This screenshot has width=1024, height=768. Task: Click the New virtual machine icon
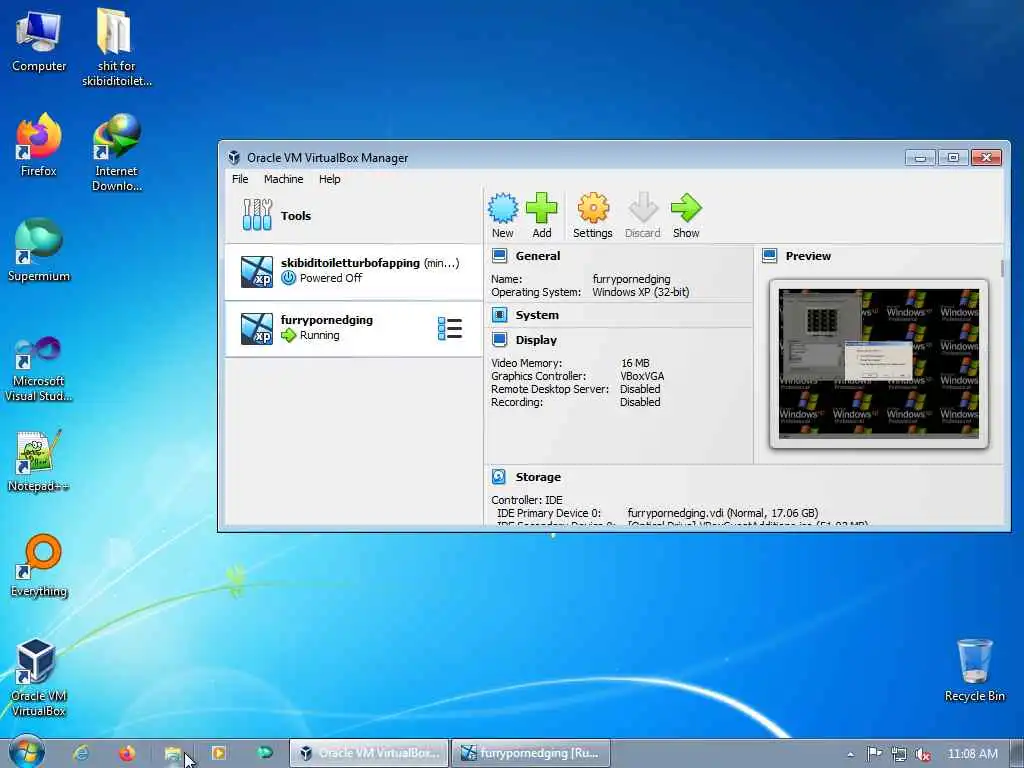[503, 208]
